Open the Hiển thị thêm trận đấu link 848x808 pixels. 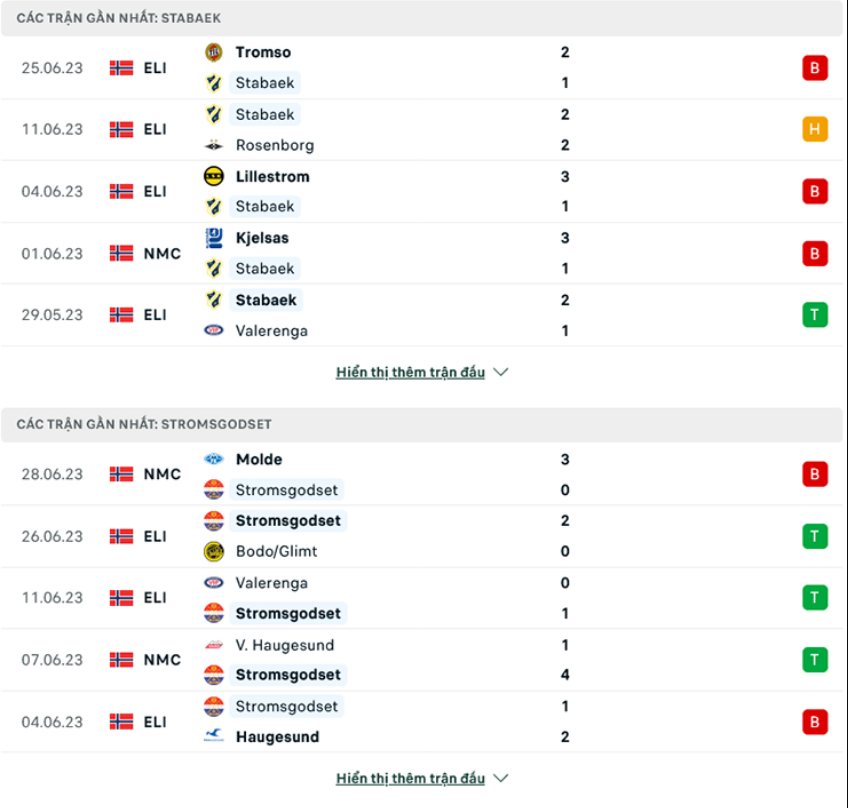click(x=410, y=371)
